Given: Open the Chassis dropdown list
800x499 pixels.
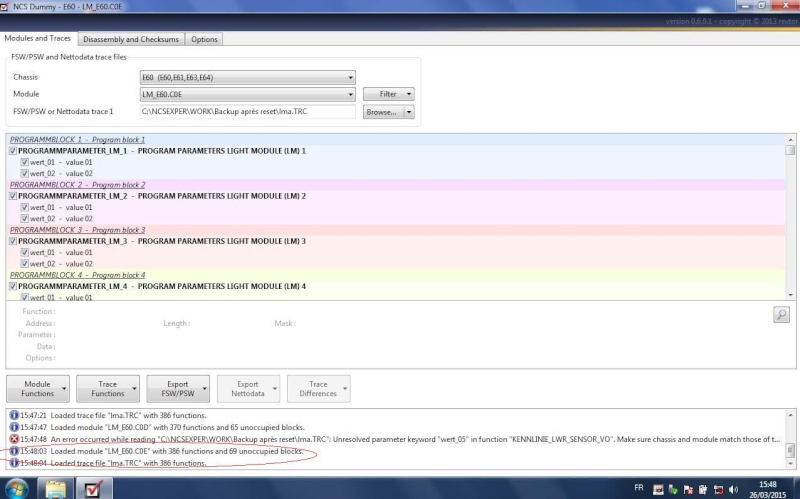Looking at the screenshot, I should [x=247, y=78].
